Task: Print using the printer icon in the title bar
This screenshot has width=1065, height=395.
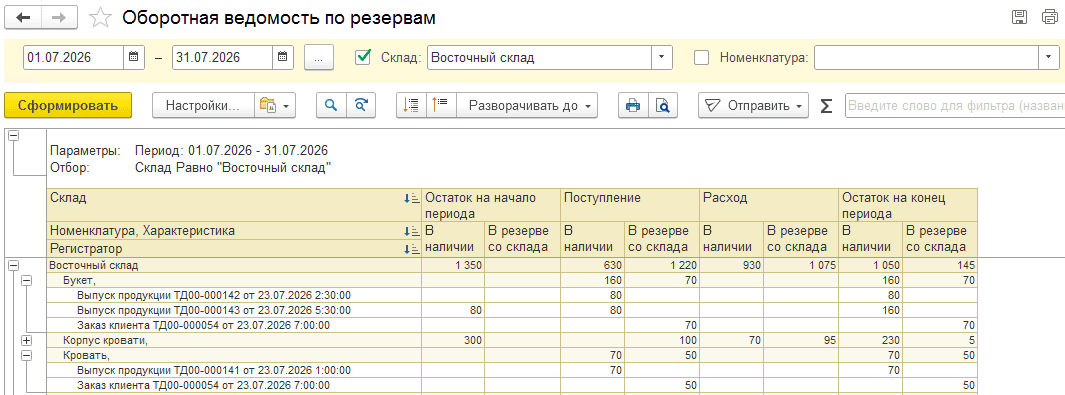Action: [1050, 18]
